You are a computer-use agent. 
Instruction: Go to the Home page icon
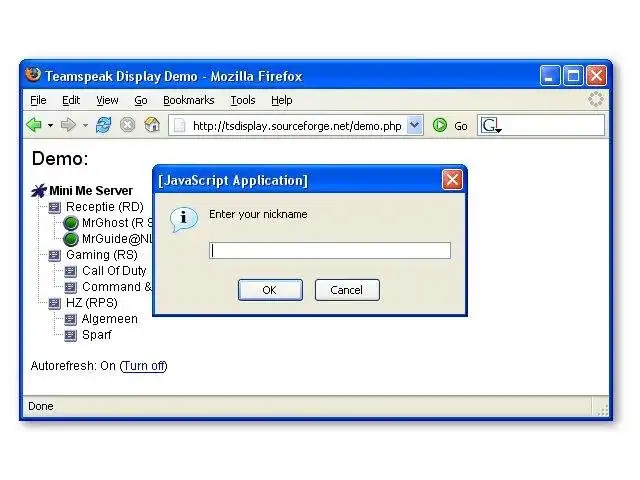point(152,125)
